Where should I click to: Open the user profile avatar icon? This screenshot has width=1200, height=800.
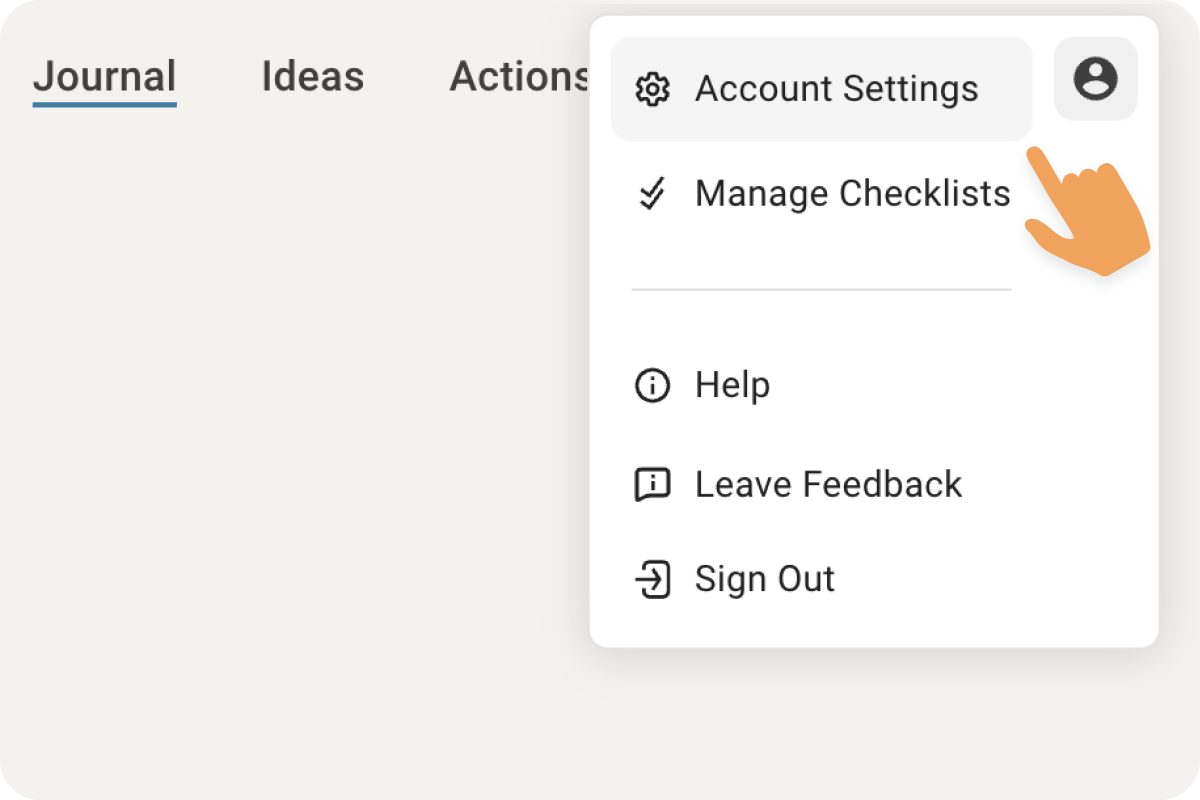[x=1096, y=79]
